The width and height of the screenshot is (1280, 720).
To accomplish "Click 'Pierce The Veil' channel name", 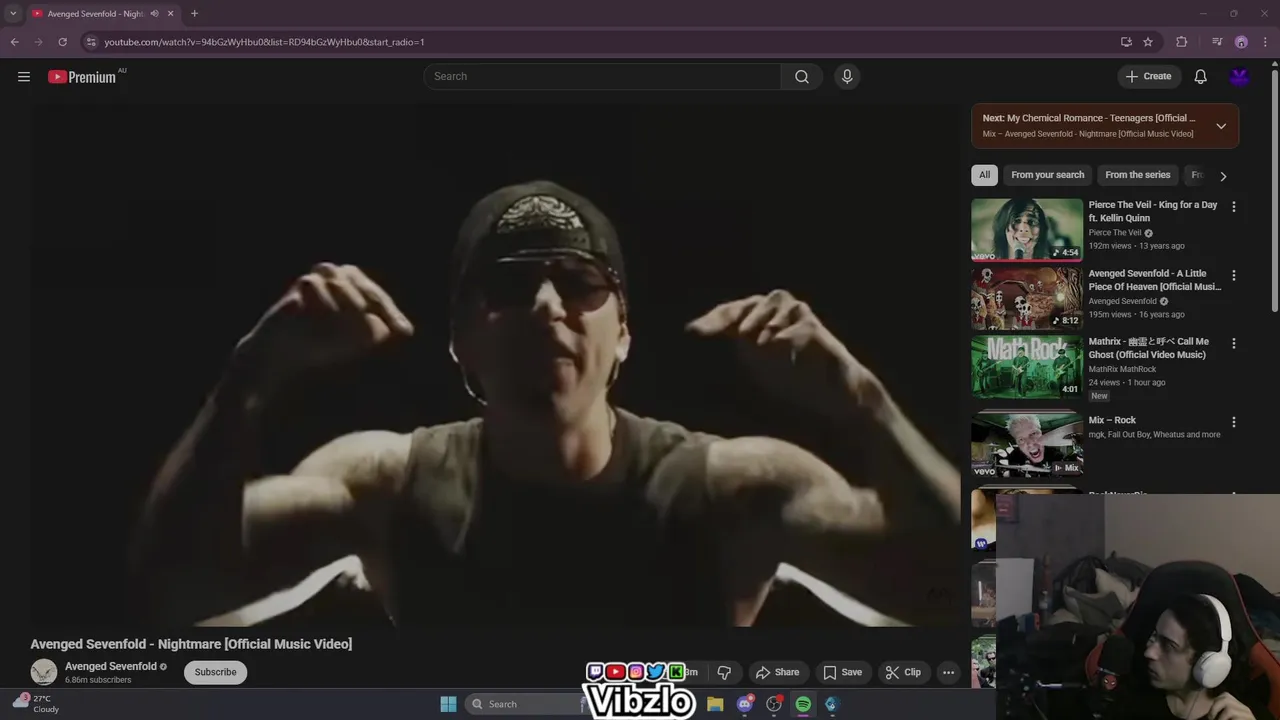I will (x=1115, y=233).
